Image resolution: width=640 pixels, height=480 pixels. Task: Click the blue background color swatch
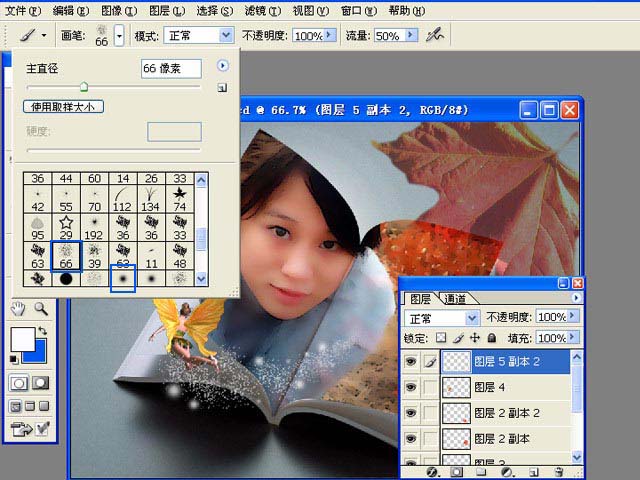33,351
